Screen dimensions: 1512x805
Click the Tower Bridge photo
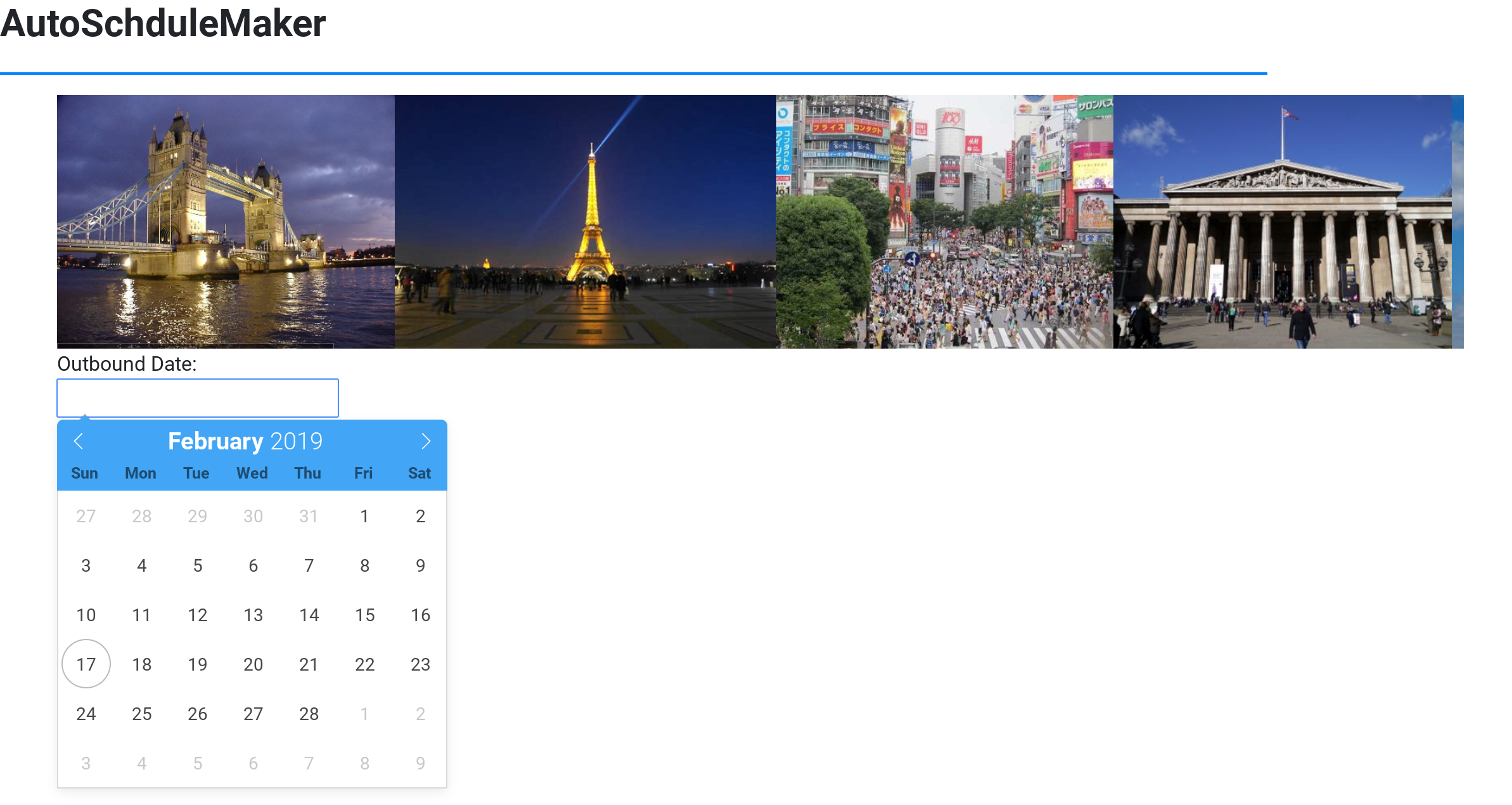pos(226,221)
